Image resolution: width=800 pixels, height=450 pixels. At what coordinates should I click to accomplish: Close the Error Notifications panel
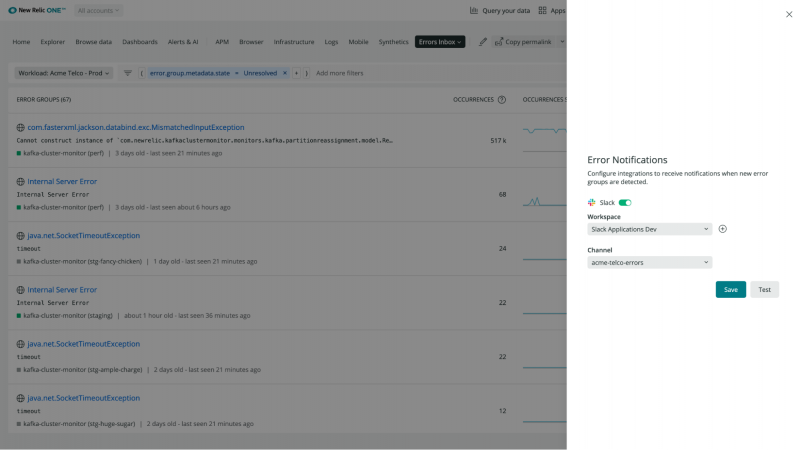point(789,14)
